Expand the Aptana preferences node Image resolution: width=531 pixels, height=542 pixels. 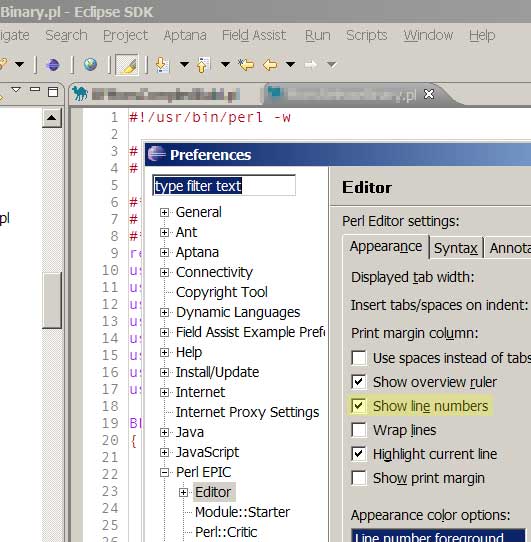click(165, 252)
